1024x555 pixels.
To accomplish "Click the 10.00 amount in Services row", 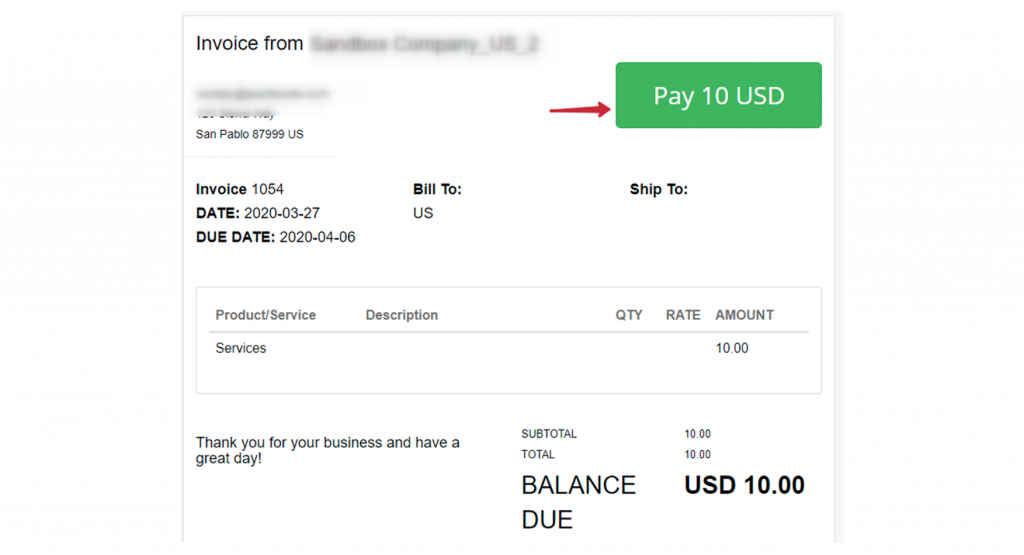I will (x=732, y=348).
